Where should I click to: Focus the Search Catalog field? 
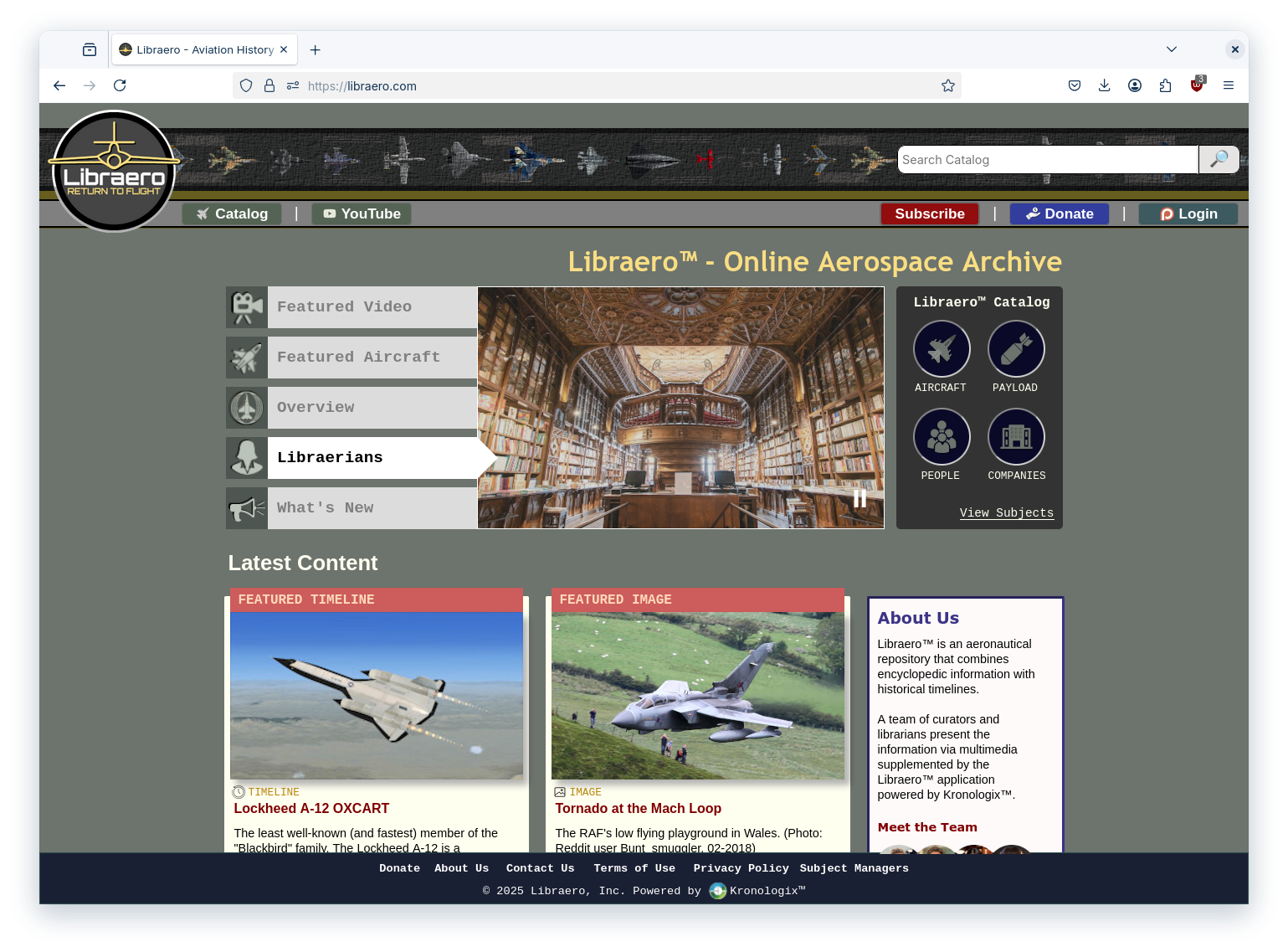(x=1048, y=159)
